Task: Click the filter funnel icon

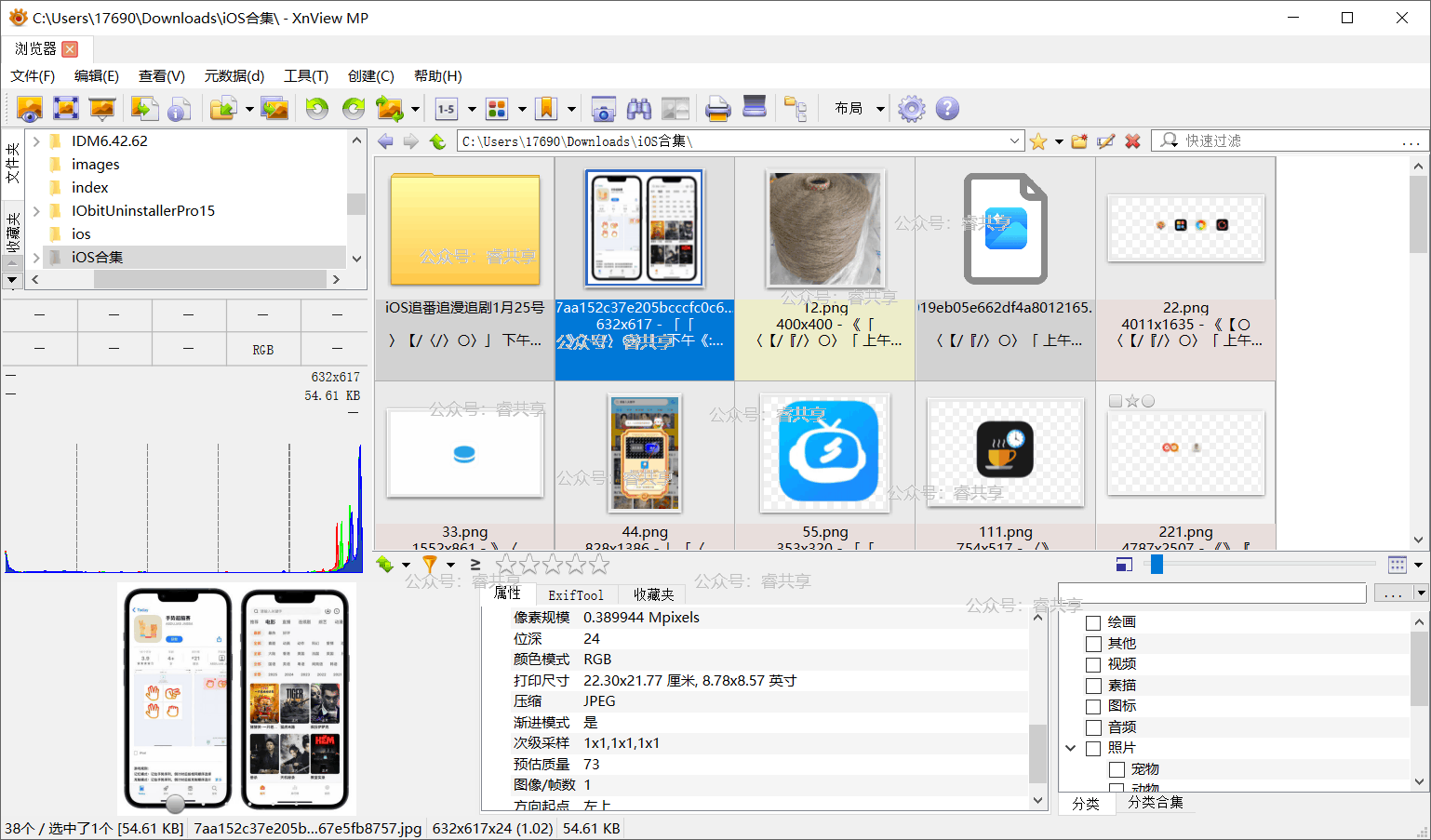Action: [x=429, y=564]
